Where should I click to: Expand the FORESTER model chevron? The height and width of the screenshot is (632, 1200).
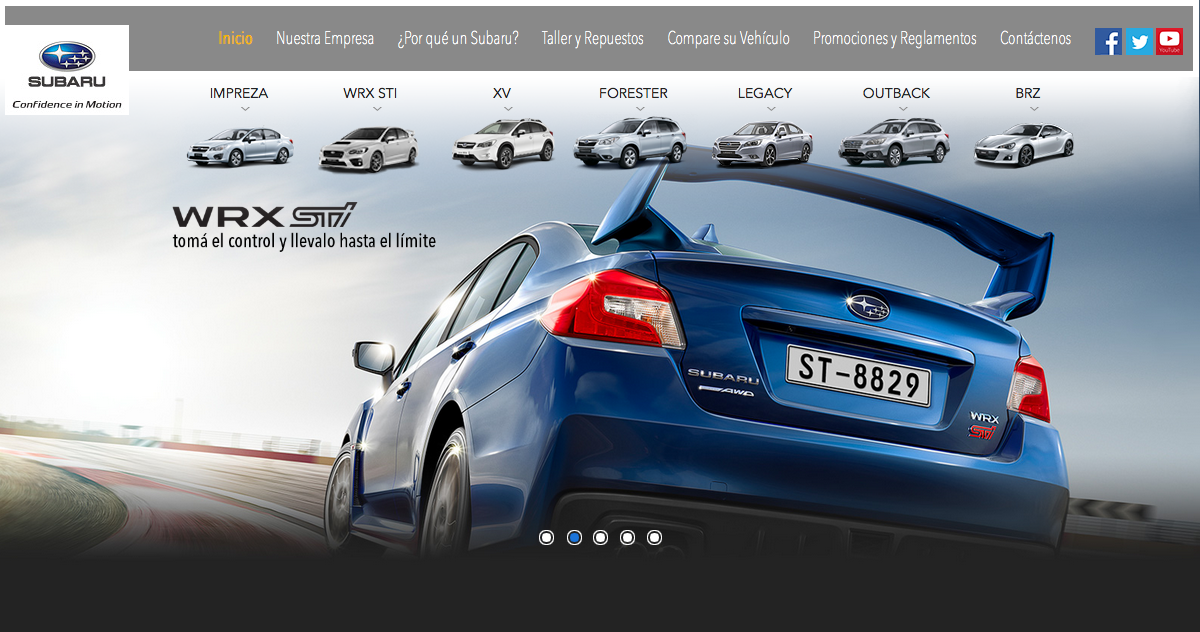[x=640, y=109]
